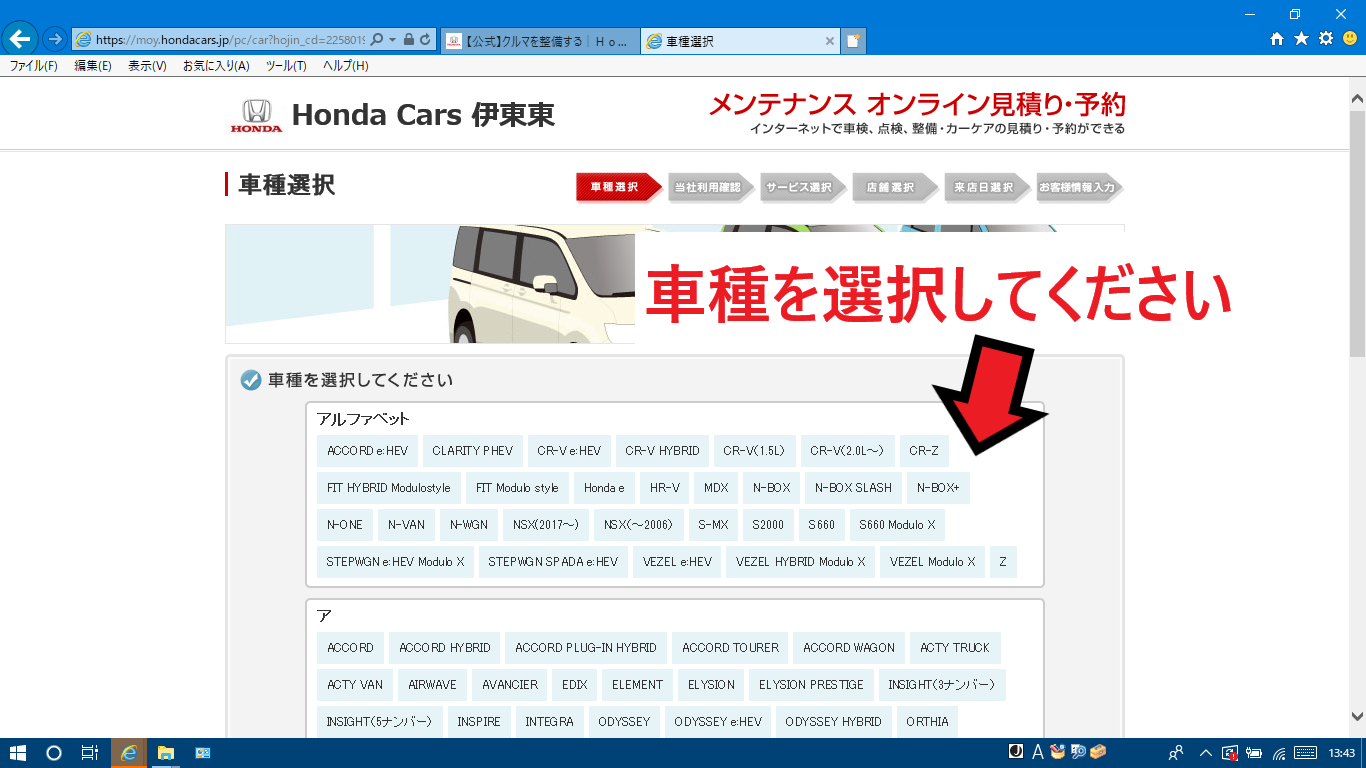
Task: Open the ファイル(F) menu
Action: pyautogui.click(x=33, y=66)
